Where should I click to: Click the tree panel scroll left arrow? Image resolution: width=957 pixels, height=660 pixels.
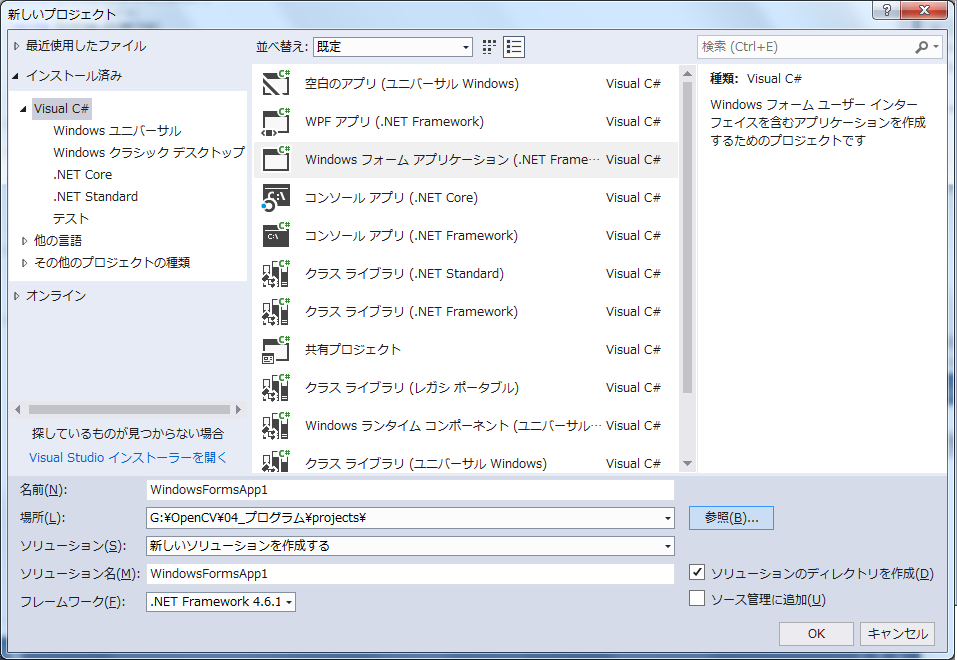18,409
